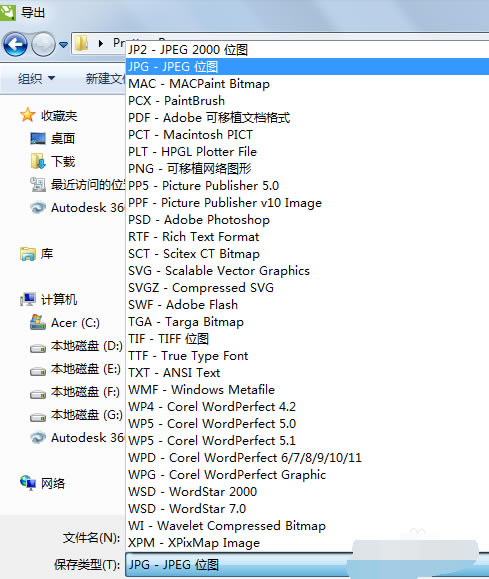The width and height of the screenshot is (489, 579).
Task: Open the recent locations dropdown arrow
Action: click(x=64, y=45)
